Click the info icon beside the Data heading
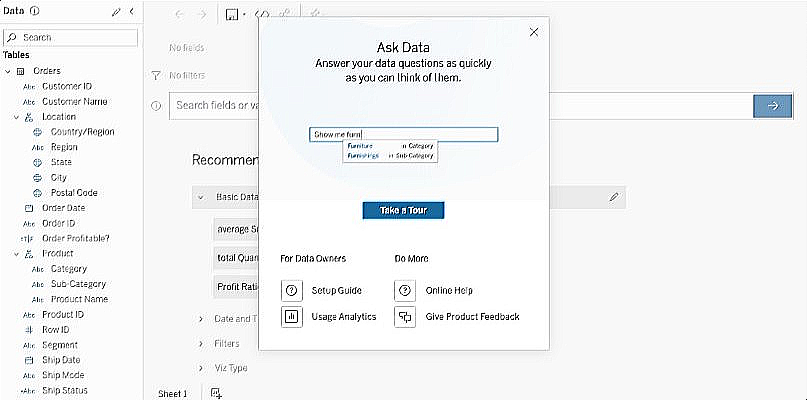The height and width of the screenshot is (400, 807). (35, 11)
